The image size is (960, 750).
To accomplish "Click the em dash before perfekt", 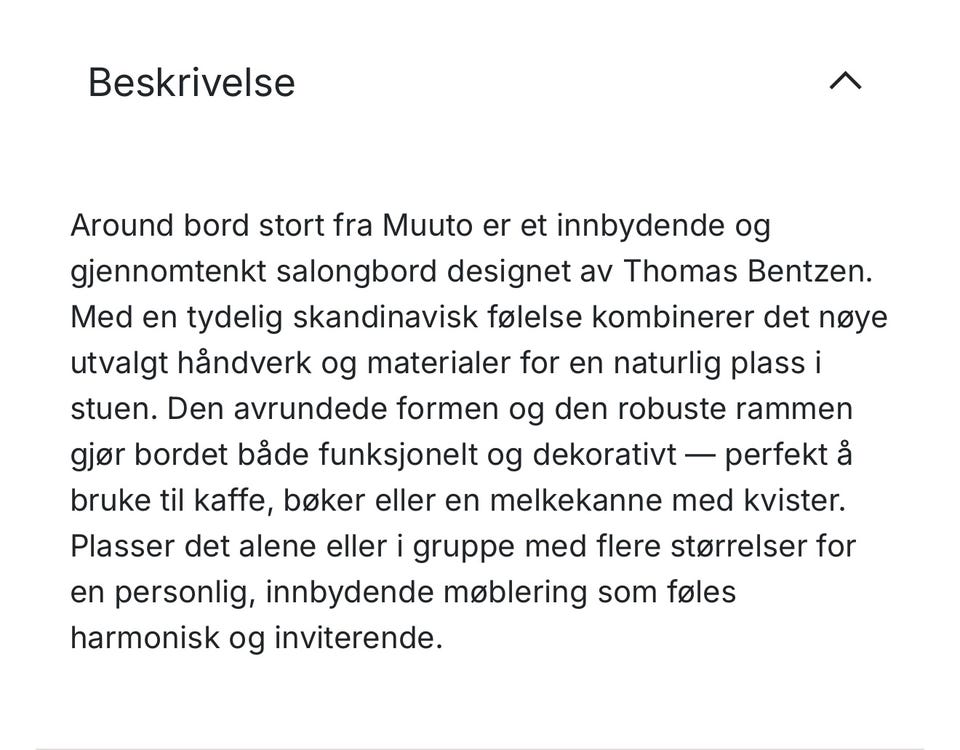I will coord(698,454).
